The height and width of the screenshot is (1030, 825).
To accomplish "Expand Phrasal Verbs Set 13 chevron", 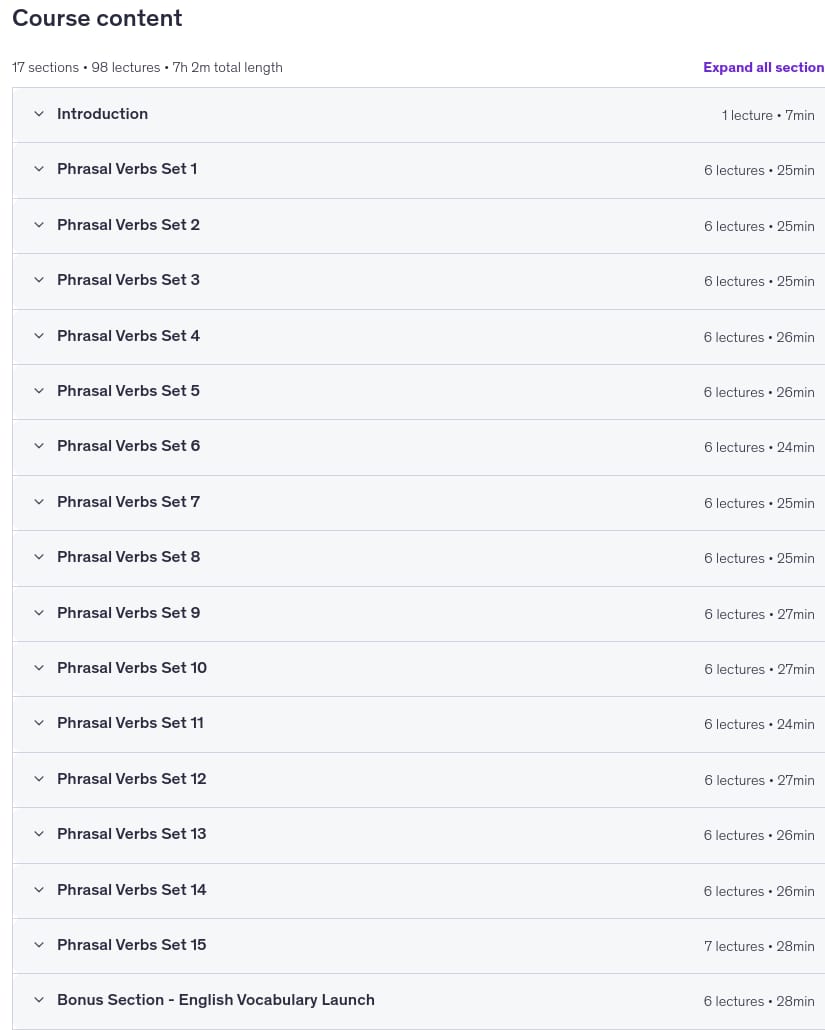I will pyautogui.click(x=39, y=834).
